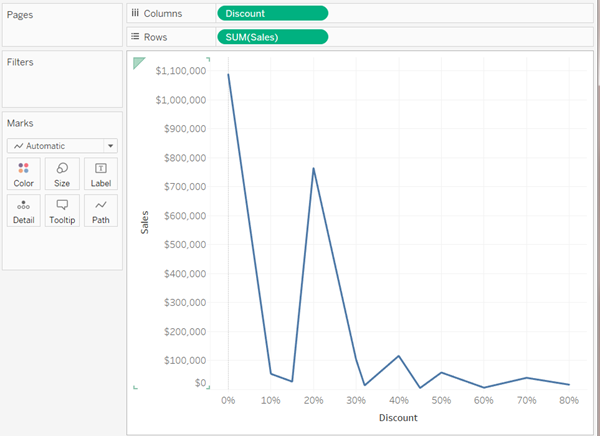Open the Size marks card
Screen dimensions: 600x436
[62, 174]
